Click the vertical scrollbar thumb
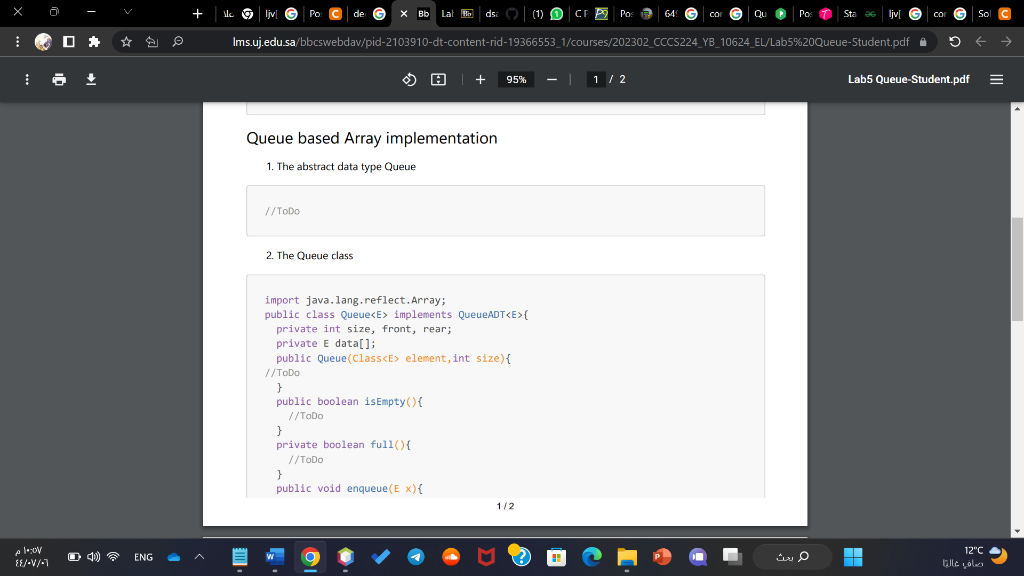The width and height of the screenshot is (1024, 576). [1017, 269]
